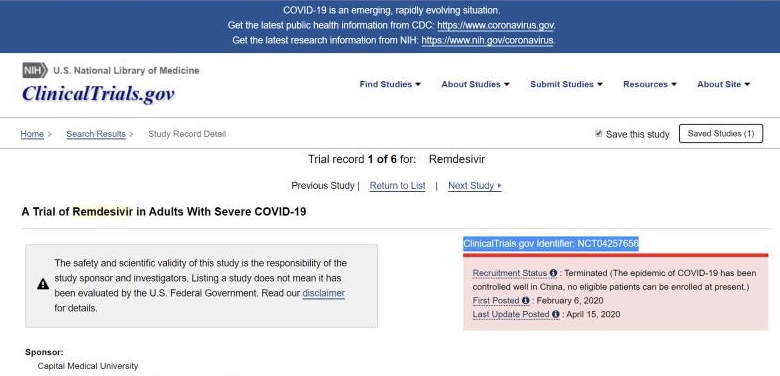Click the NIH logo badge
This screenshot has height=376, width=780.
pyautogui.click(x=35, y=70)
